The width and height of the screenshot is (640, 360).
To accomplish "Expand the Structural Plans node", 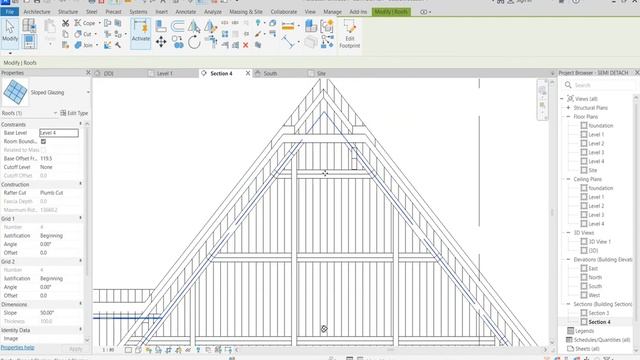I will (x=568, y=108).
